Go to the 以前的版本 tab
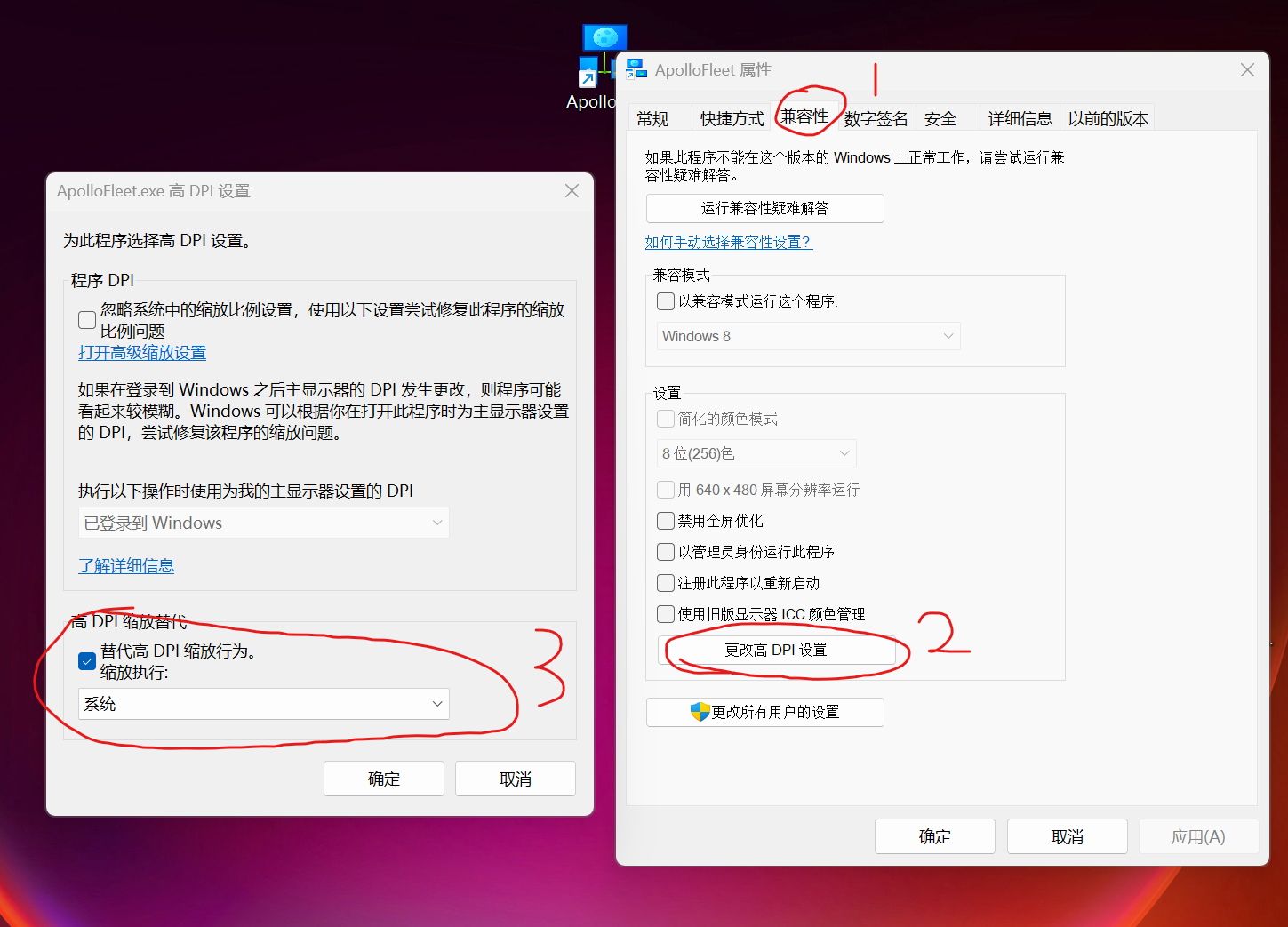This screenshot has height=927, width=1288. click(1108, 118)
